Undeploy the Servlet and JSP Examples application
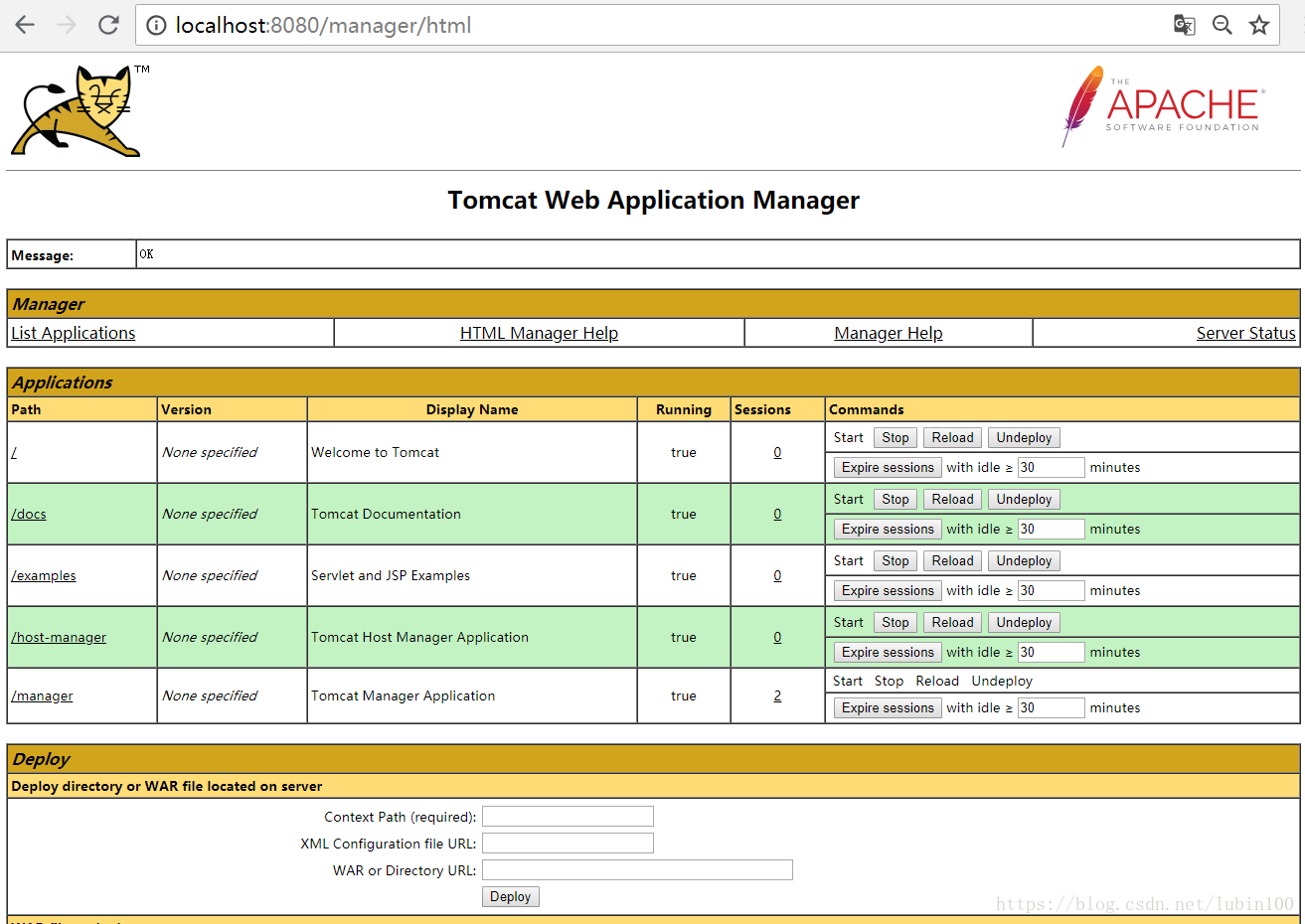The width and height of the screenshot is (1305, 924). 1024,560
